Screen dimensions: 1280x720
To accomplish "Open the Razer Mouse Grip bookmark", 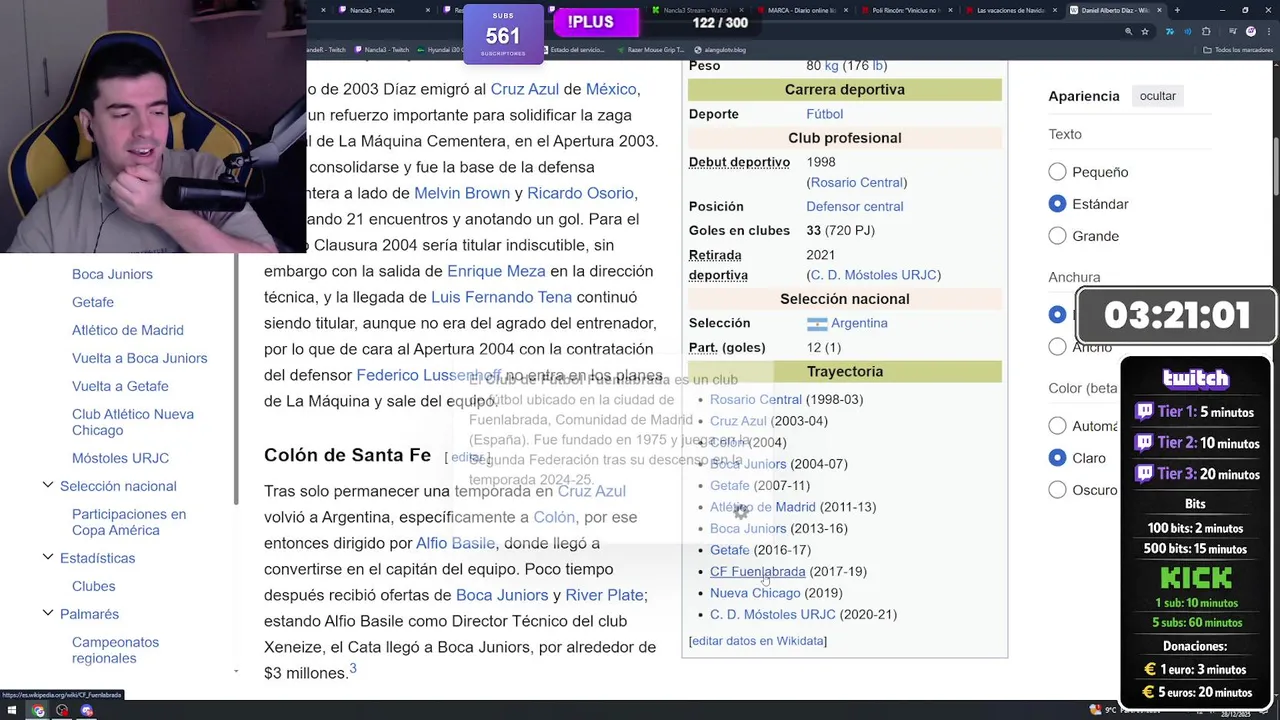I will [x=652, y=50].
